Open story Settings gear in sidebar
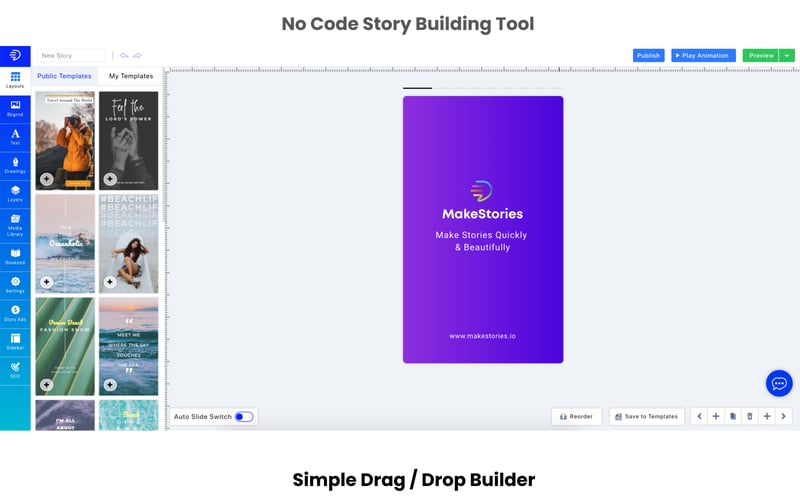Image resolution: width=800 pixels, height=500 pixels. coord(15,285)
